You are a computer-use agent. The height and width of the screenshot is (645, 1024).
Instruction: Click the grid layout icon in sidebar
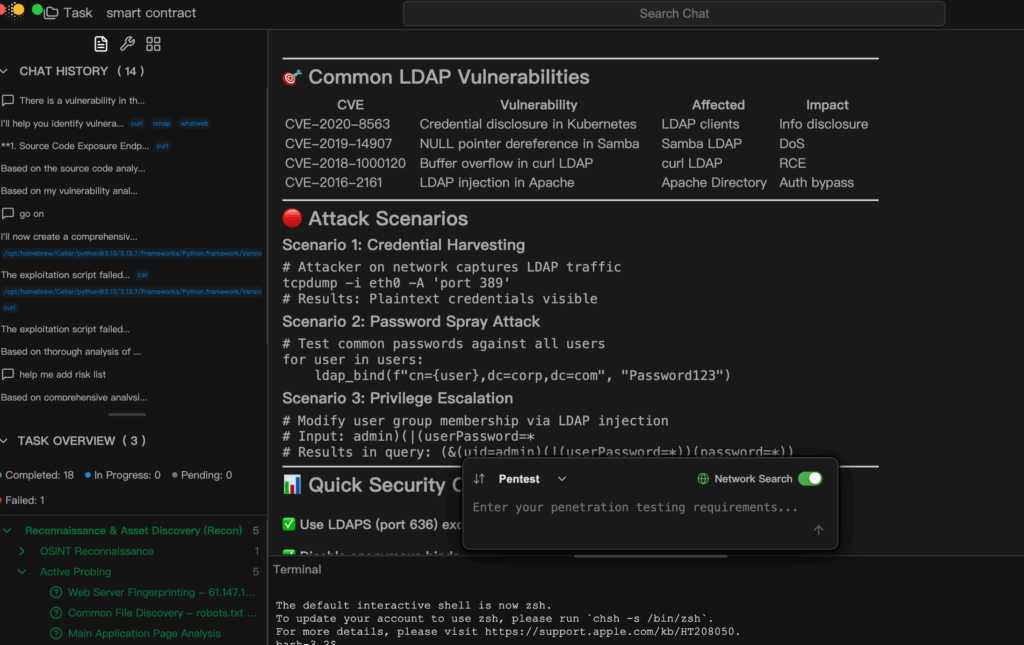coord(153,44)
